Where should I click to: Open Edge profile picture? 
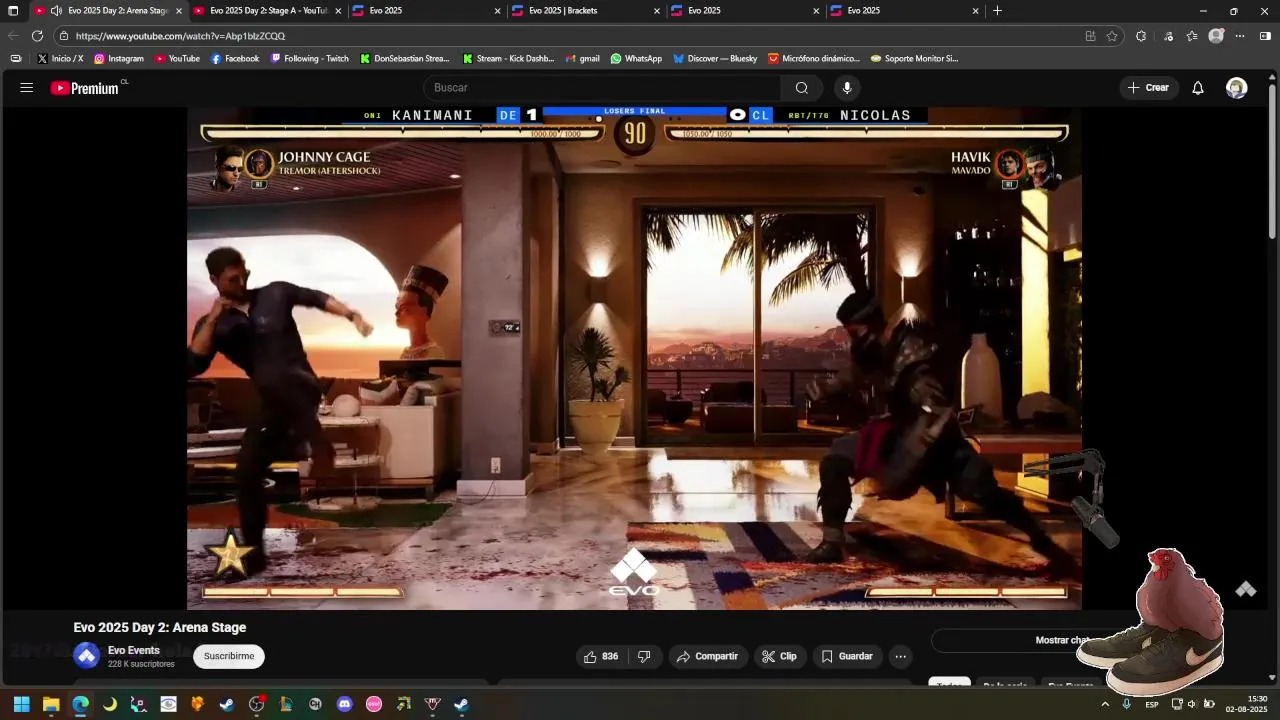[1216, 36]
